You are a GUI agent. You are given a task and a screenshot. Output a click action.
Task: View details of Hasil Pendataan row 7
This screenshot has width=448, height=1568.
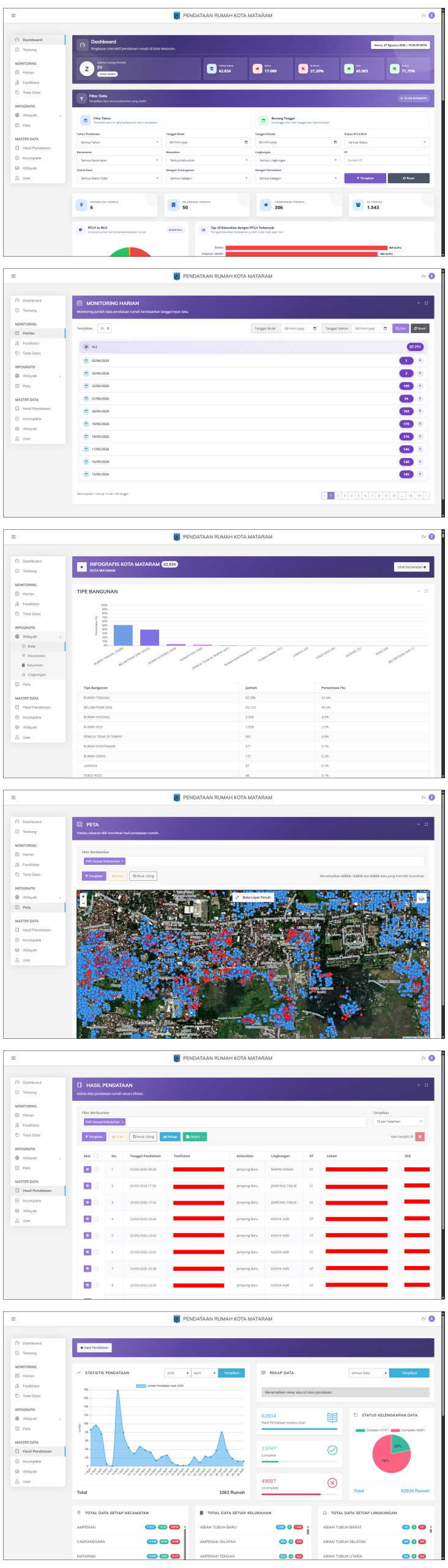87,1268
